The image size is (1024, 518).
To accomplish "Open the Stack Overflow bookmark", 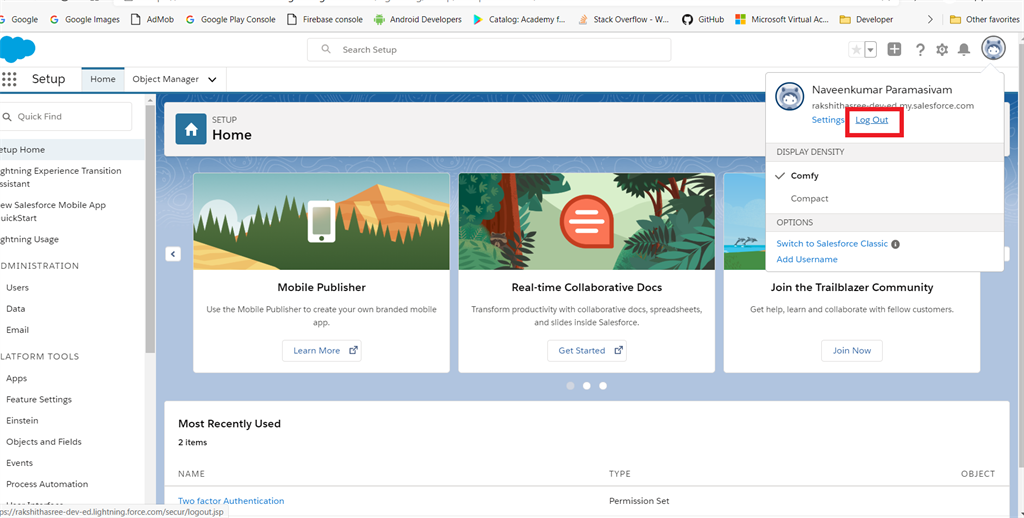I will coord(623,20).
